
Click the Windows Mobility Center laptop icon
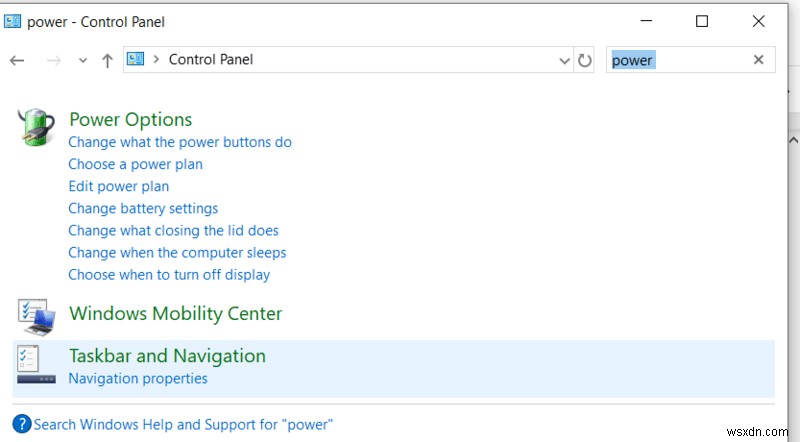[x=37, y=316]
